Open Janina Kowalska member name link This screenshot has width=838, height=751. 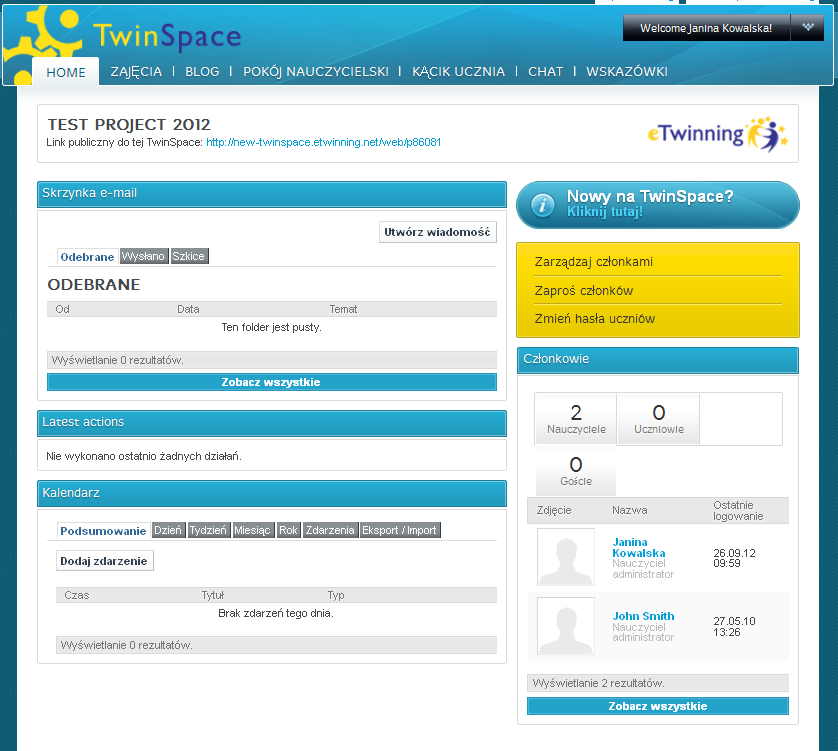point(639,548)
